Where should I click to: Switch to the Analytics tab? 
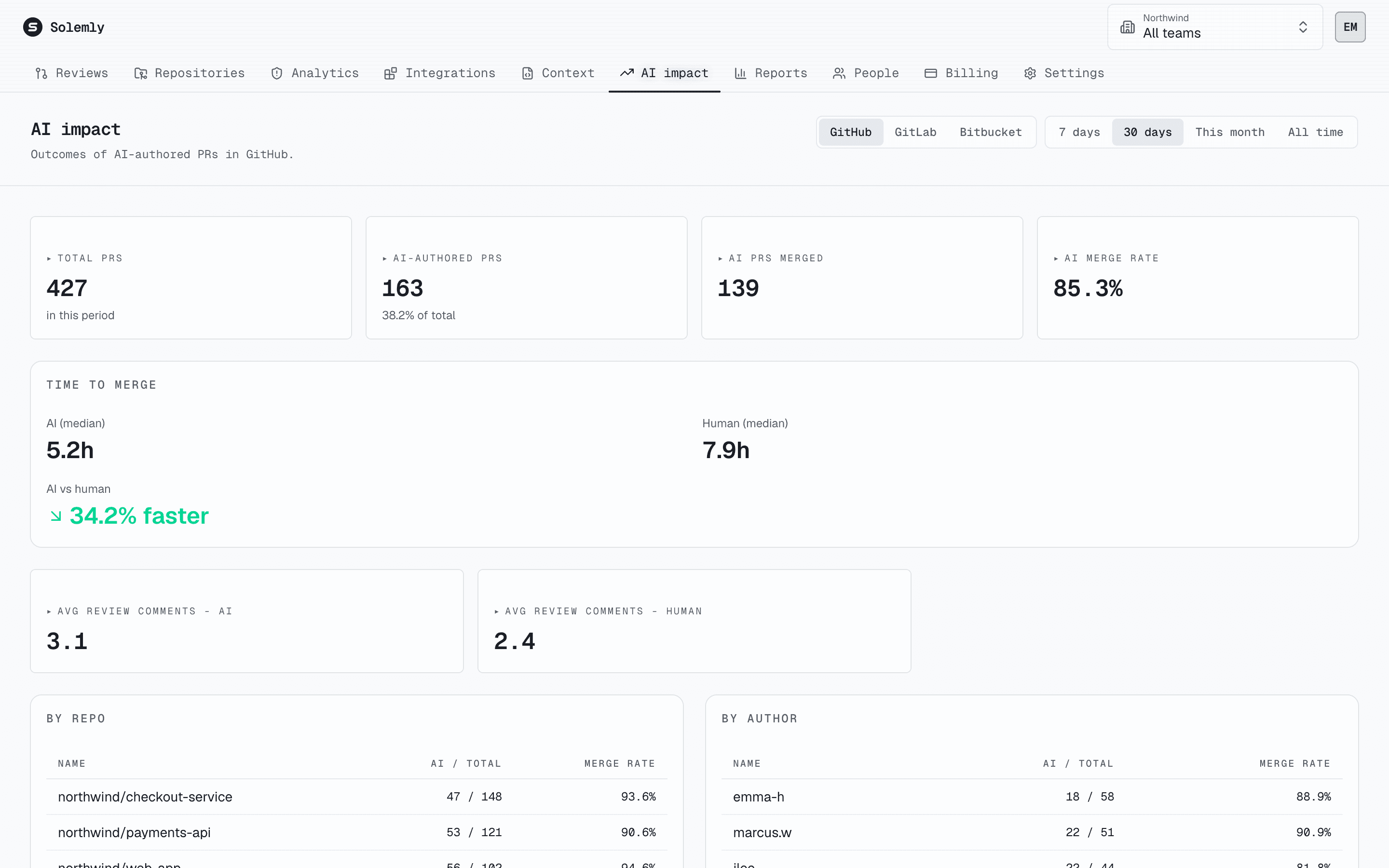click(314, 73)
